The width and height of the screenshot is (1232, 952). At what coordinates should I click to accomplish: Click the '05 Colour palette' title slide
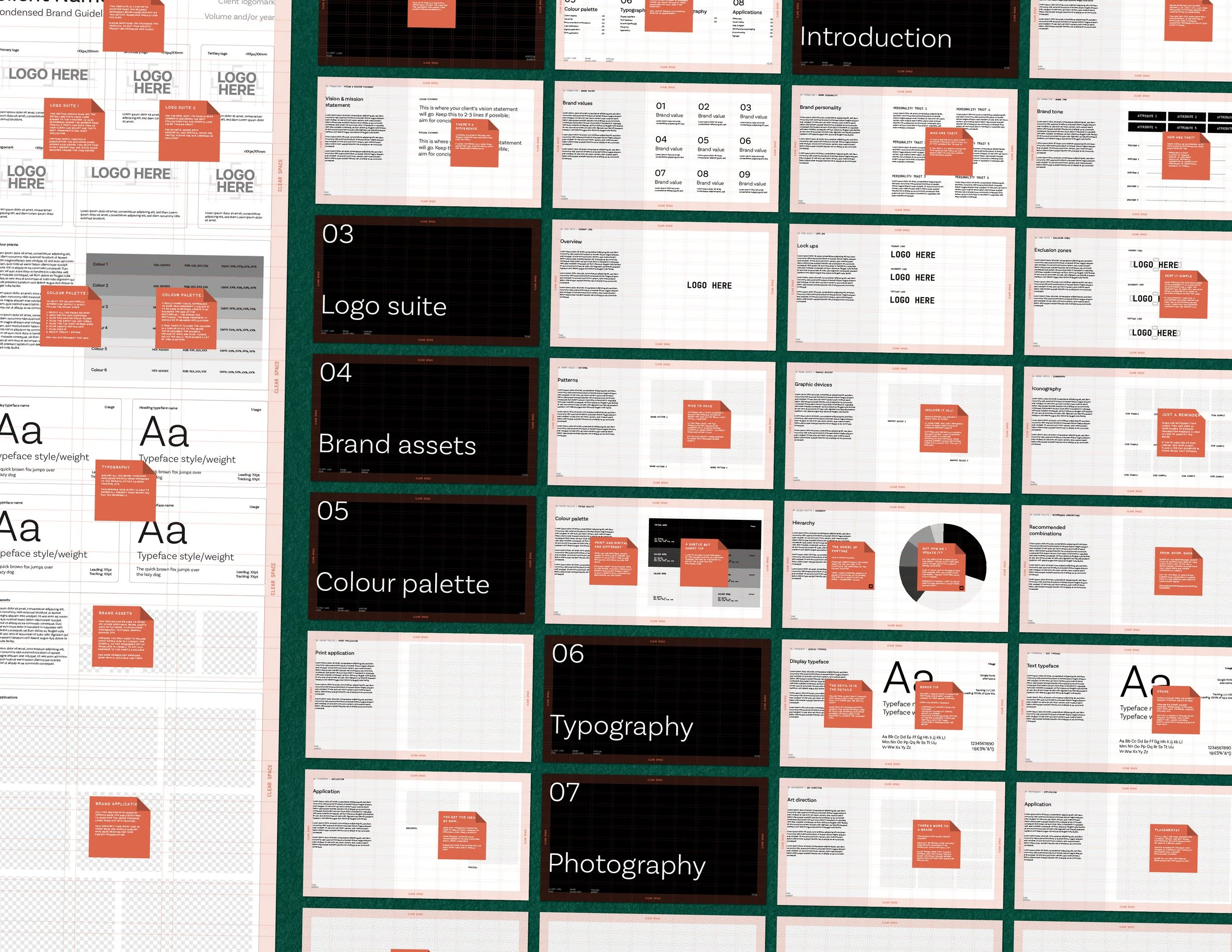[421, 557]
